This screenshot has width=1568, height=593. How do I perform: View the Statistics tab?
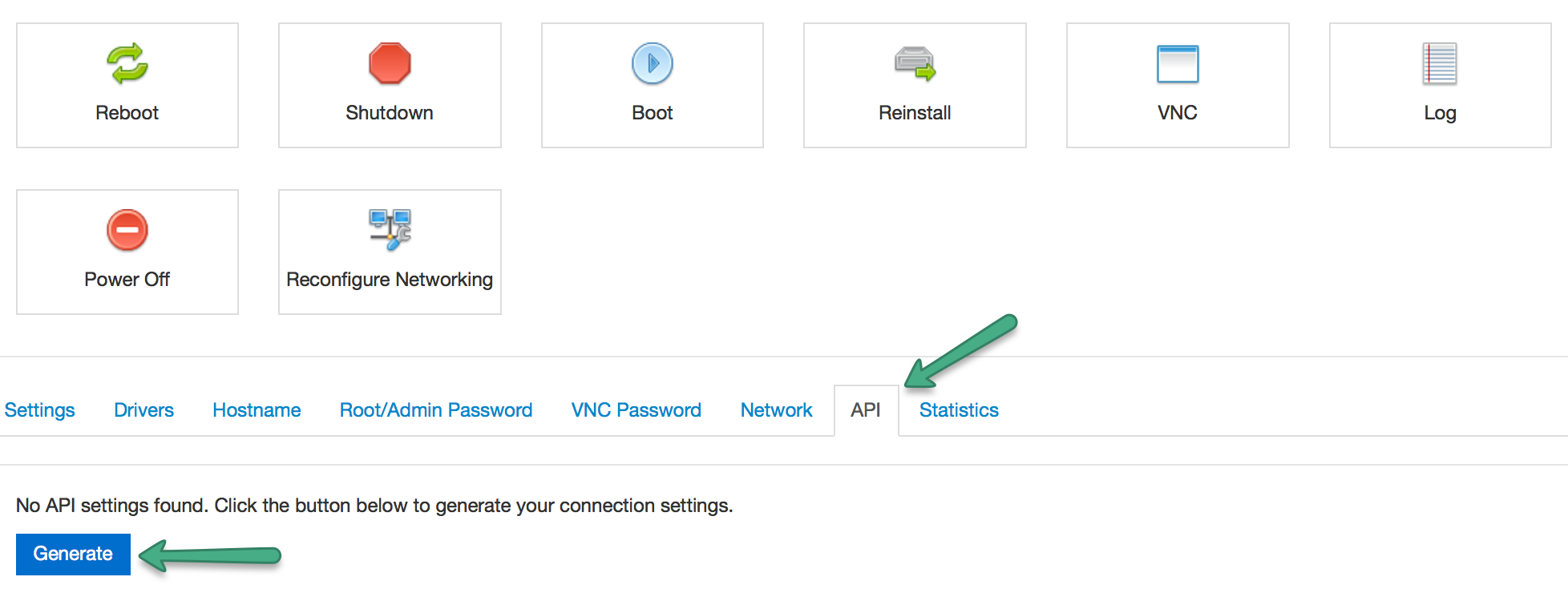959,410
